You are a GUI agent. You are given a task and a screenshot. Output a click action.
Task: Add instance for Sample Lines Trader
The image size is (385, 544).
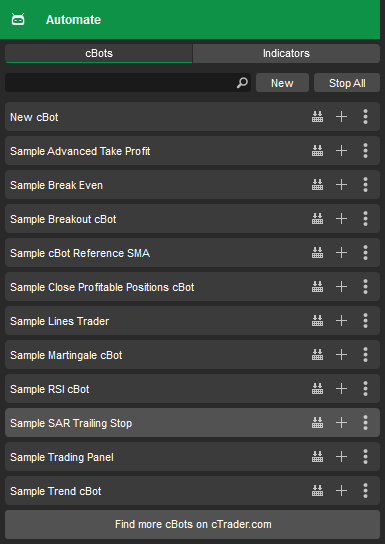click(342, 321)
